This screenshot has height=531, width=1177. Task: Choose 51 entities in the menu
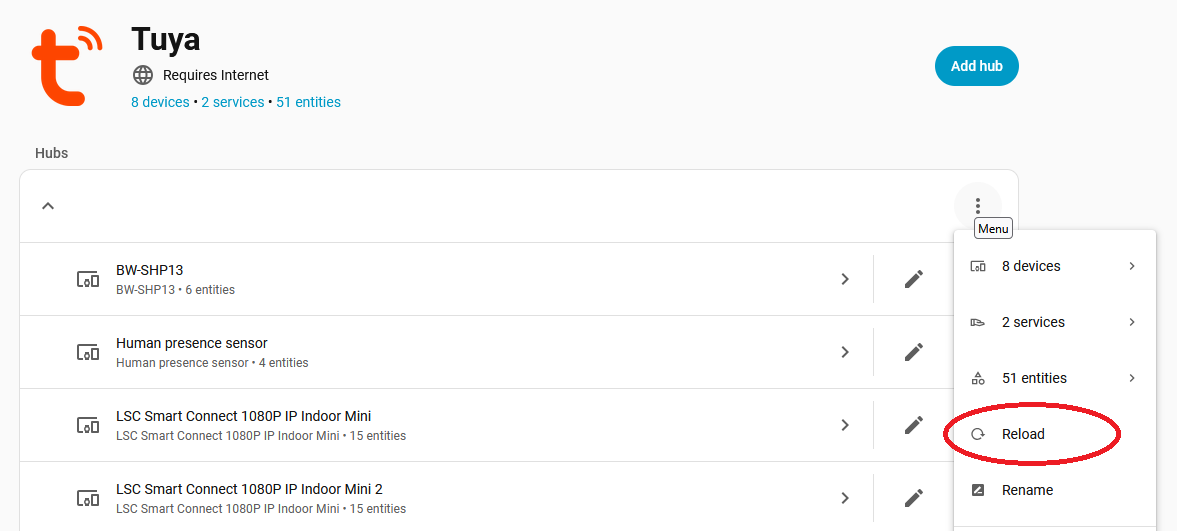pyautogui.click(x=1034, y=378)
